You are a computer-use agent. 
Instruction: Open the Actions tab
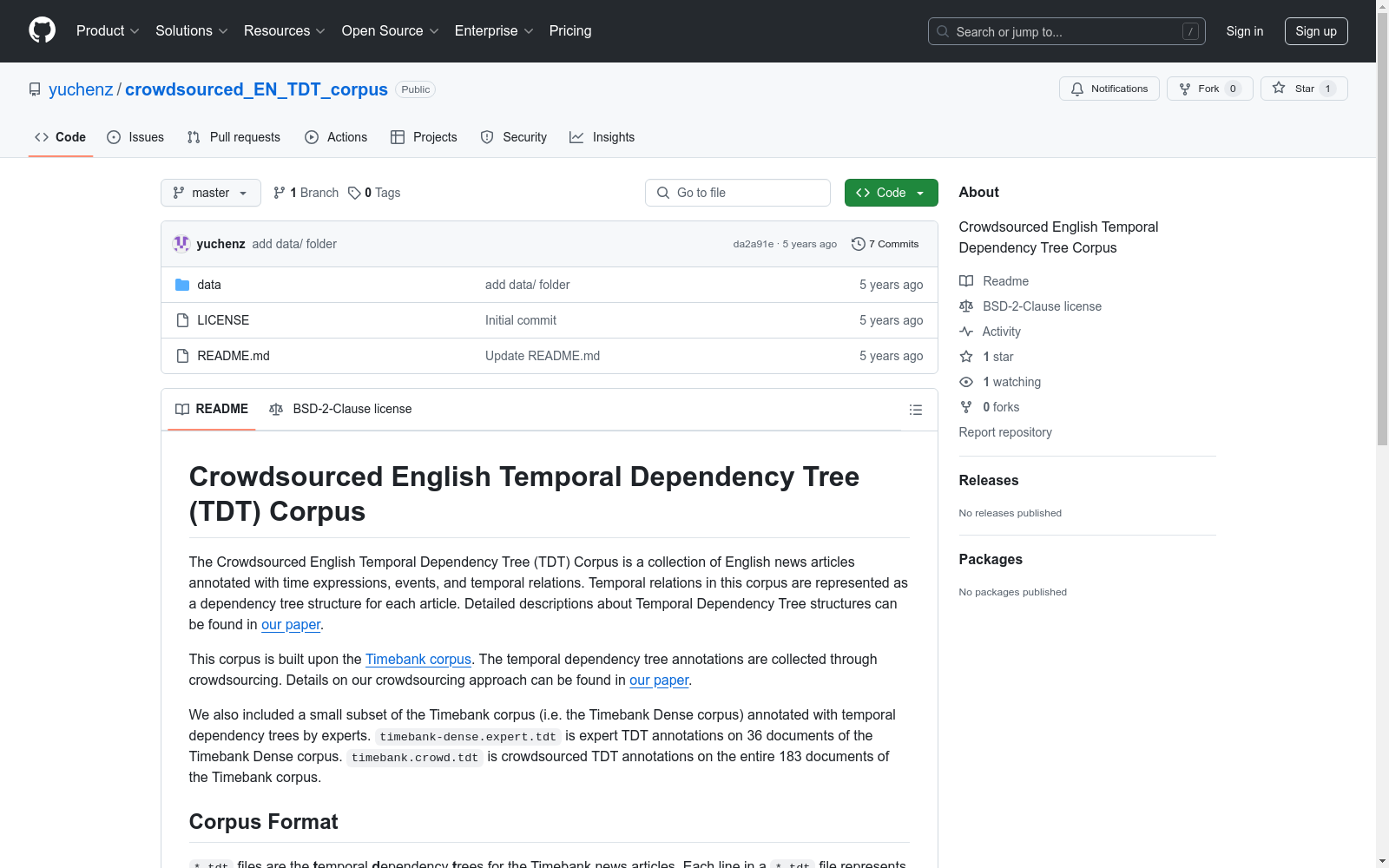pos(336,137)
